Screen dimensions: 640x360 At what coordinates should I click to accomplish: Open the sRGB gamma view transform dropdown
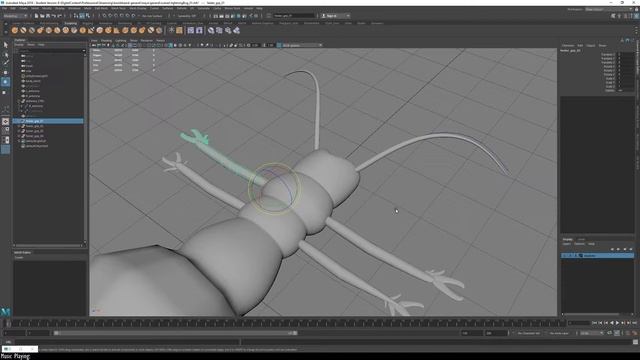pos(302,45)
